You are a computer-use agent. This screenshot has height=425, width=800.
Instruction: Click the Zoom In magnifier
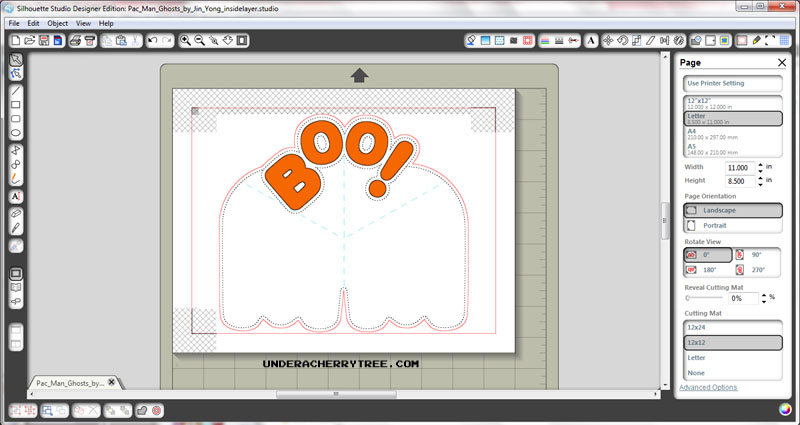coord(185,40)
